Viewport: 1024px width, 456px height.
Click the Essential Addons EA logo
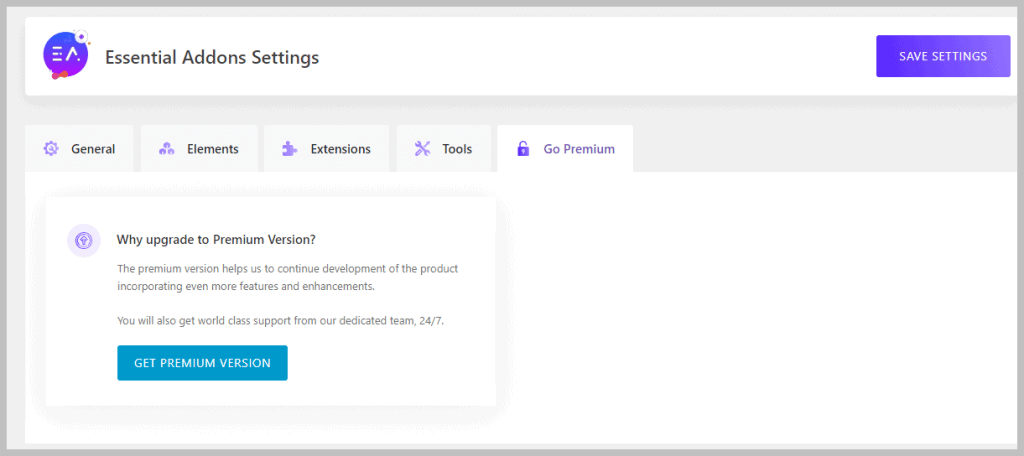66,56
